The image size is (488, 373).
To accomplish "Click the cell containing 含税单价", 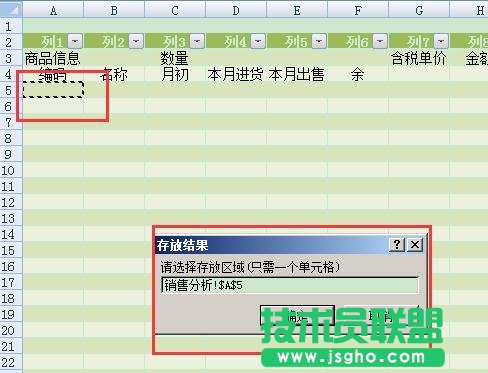I will (419, 58).
